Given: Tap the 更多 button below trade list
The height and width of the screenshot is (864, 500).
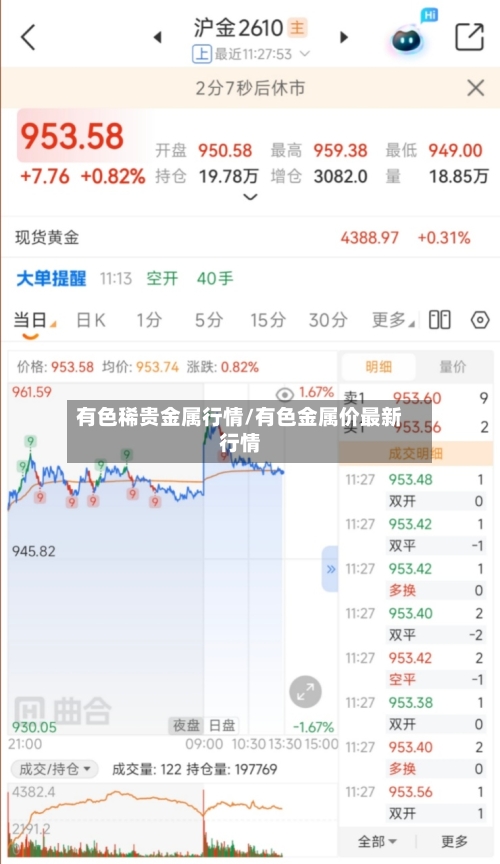Looking at the screenshot, I should tap(454, 841).
